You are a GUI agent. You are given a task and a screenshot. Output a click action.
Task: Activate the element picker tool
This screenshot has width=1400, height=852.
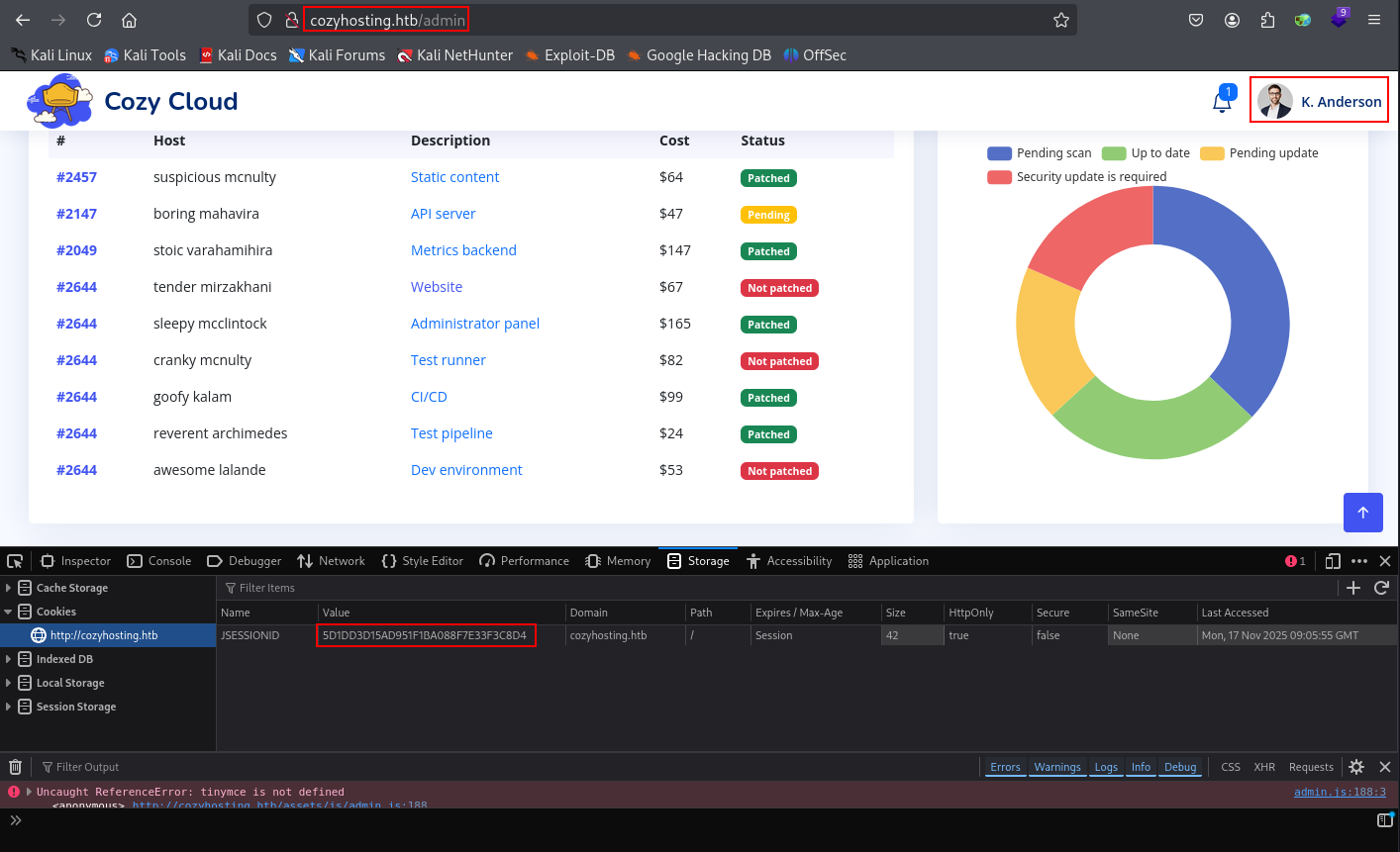(x=15, y=561)
